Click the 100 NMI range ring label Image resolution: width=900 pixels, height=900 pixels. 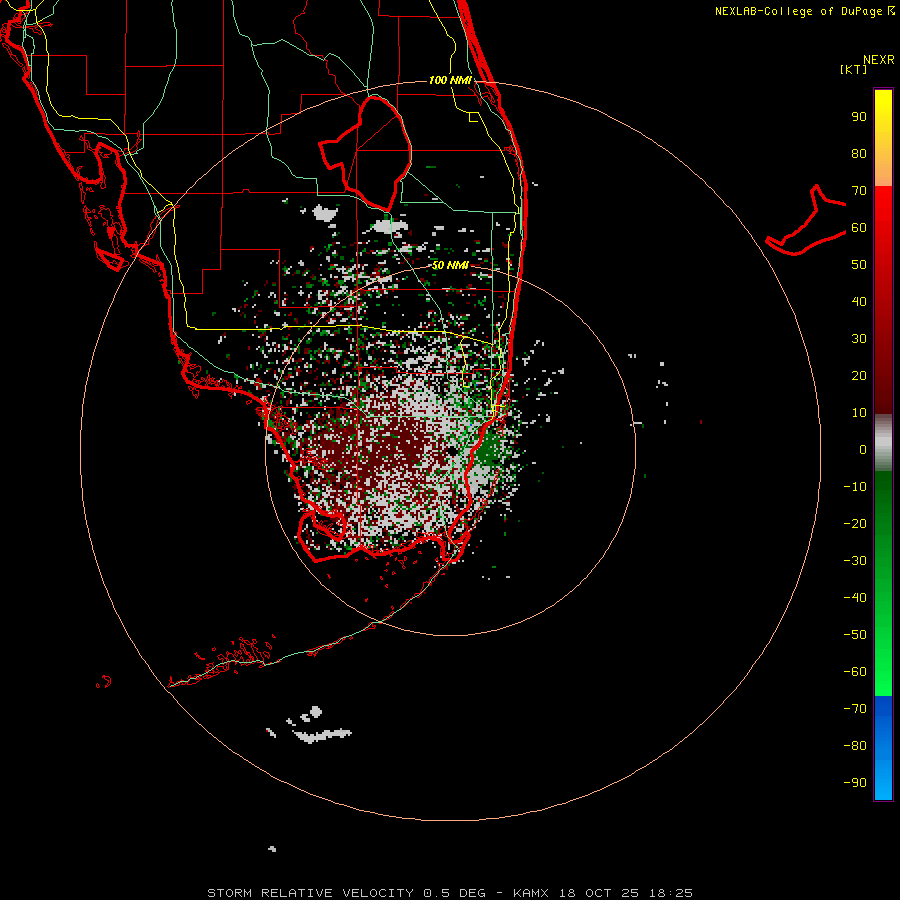(x=450, y=80)
